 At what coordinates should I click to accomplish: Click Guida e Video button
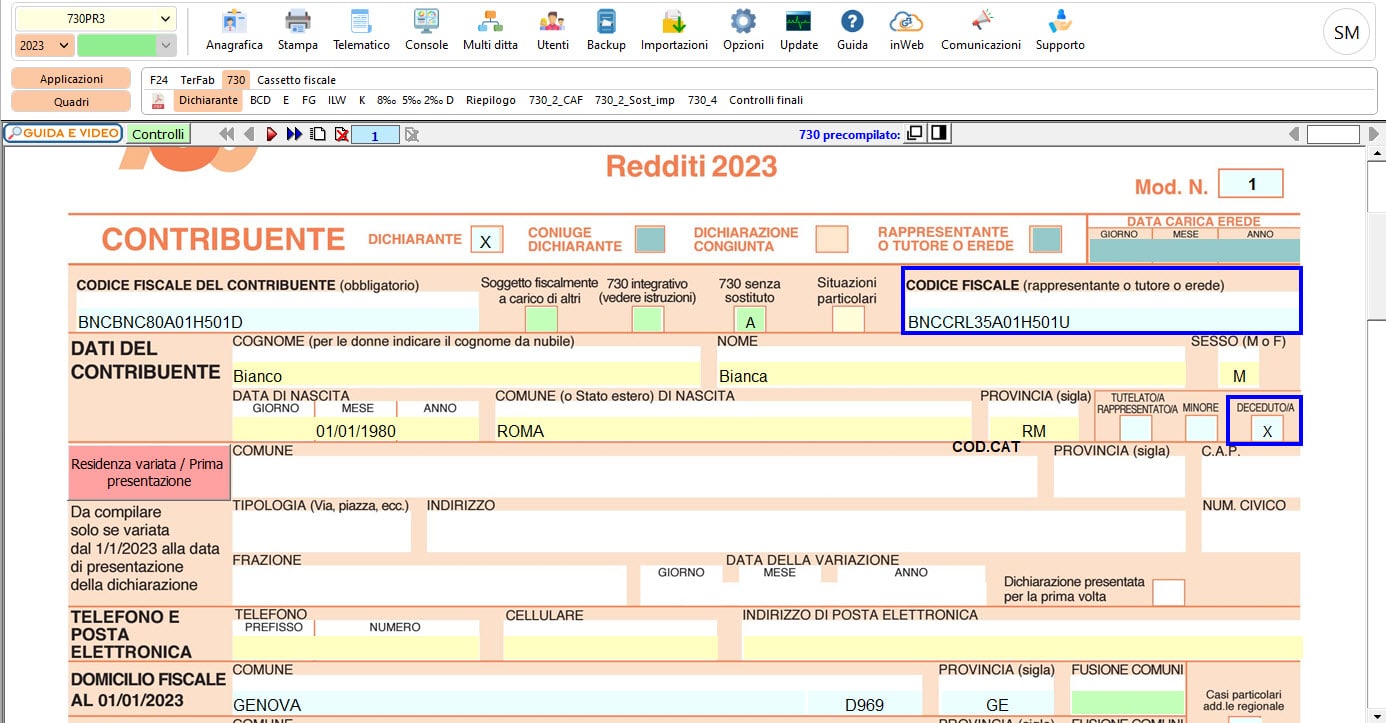pyautogui.click(x=63, y=133)
